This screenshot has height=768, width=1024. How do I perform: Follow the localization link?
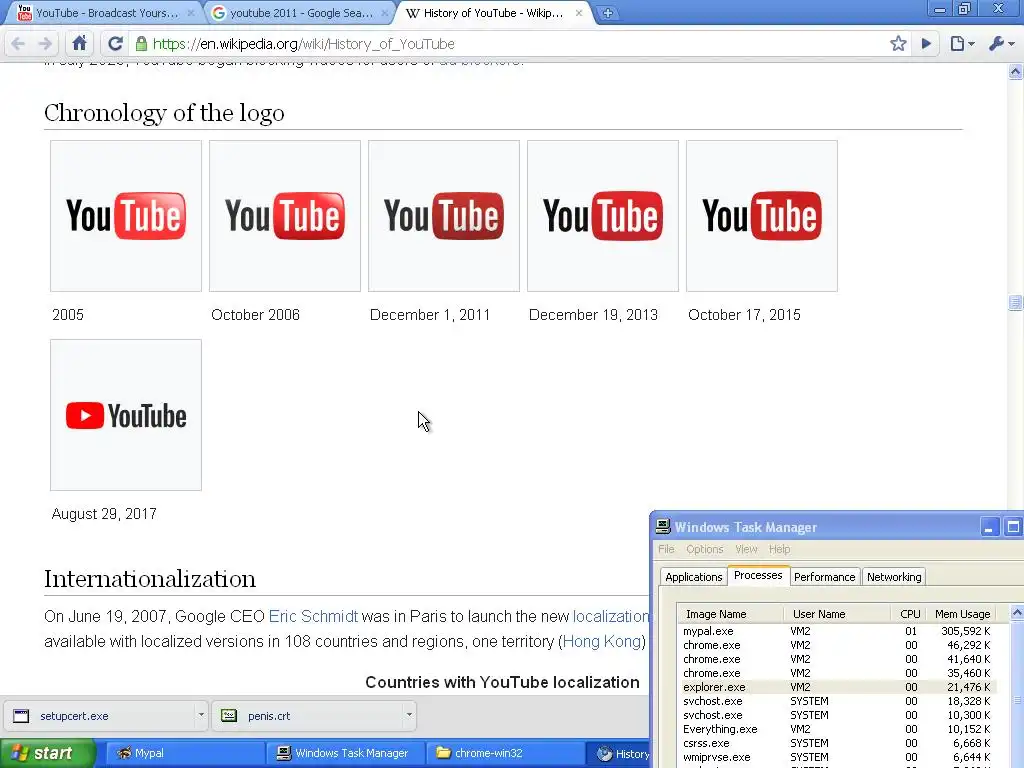[611, 616]
